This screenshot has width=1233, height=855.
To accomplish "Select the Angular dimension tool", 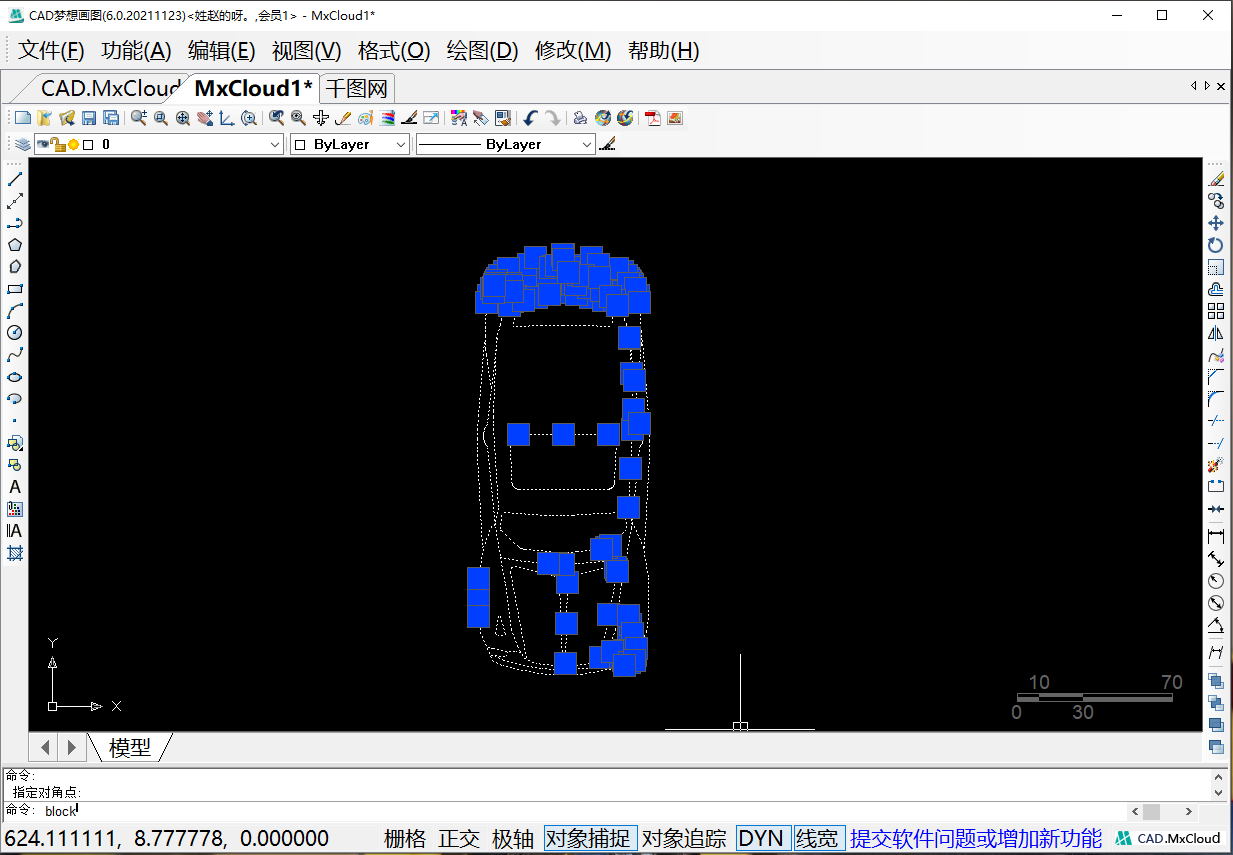I will pos(1216,625).
